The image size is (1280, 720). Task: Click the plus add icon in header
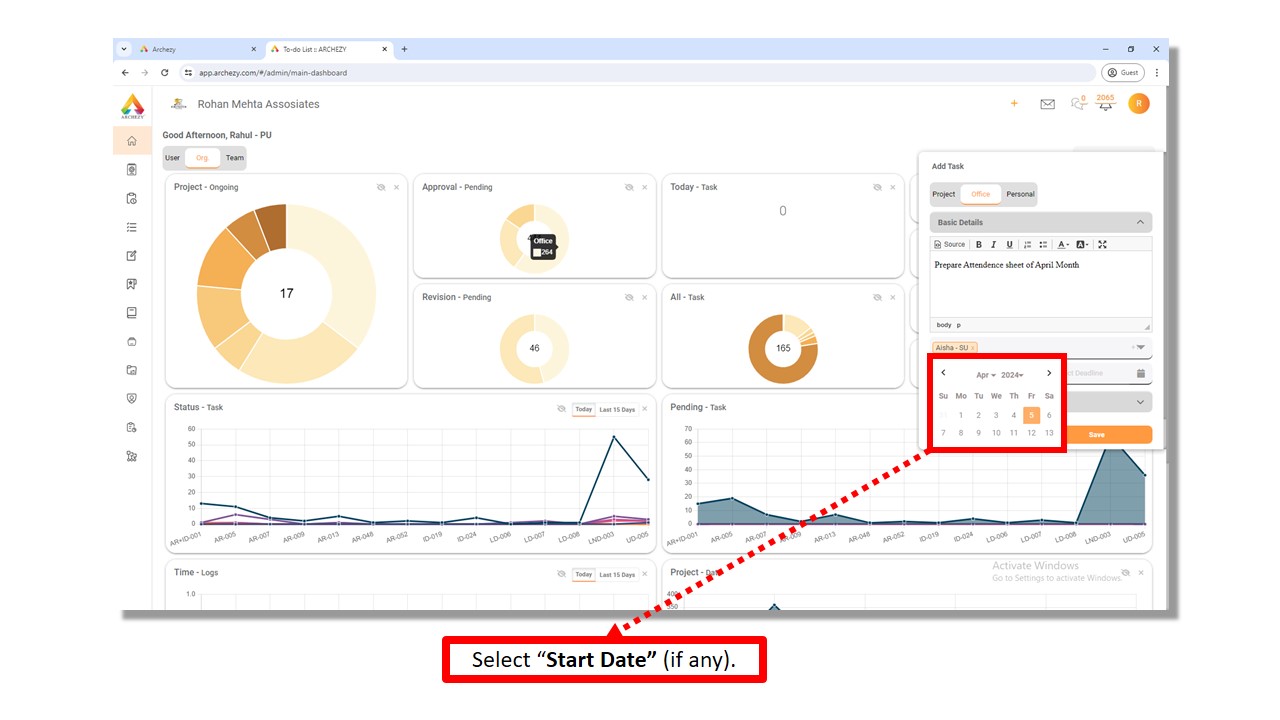tap(1014, 103)
